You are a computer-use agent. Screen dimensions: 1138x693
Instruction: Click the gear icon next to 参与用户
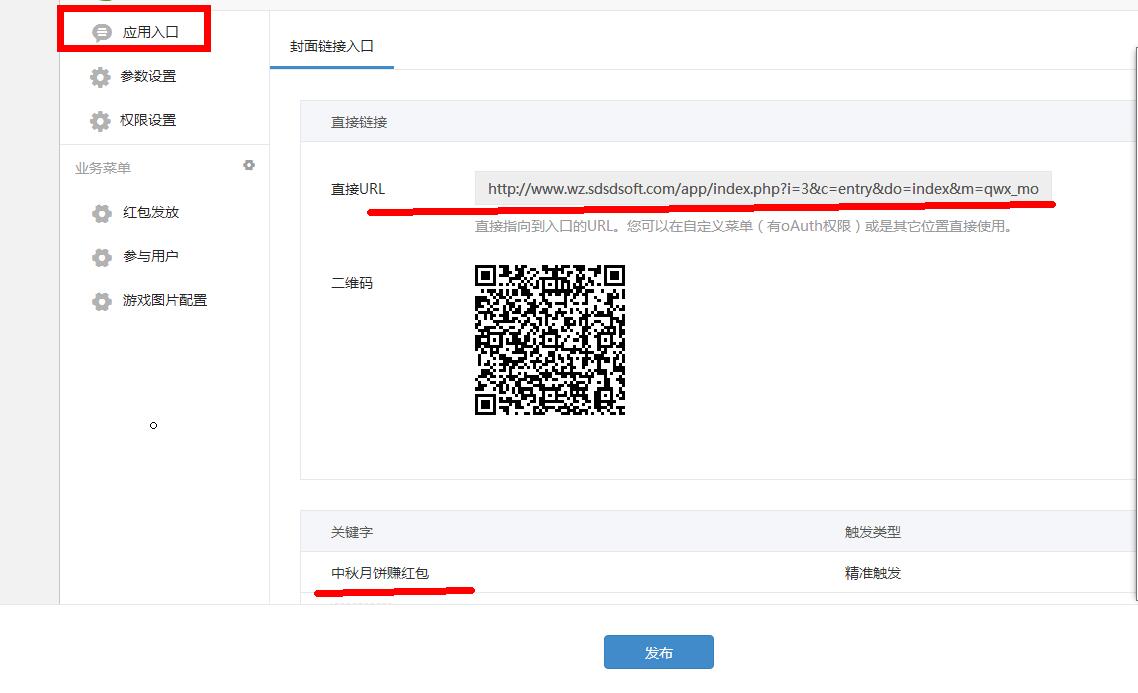coord(102,257)
